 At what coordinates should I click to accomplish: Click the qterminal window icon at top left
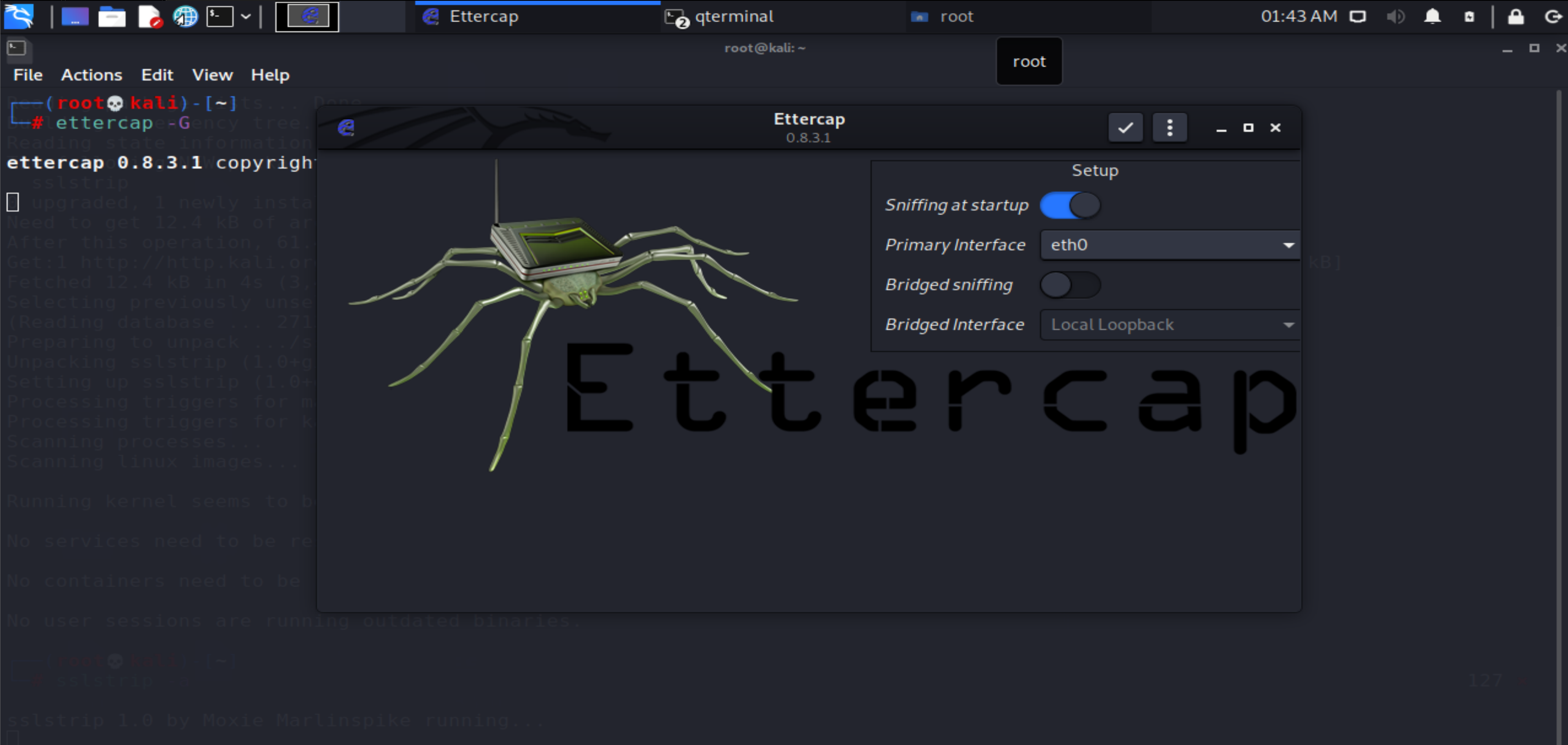point(16,48)
